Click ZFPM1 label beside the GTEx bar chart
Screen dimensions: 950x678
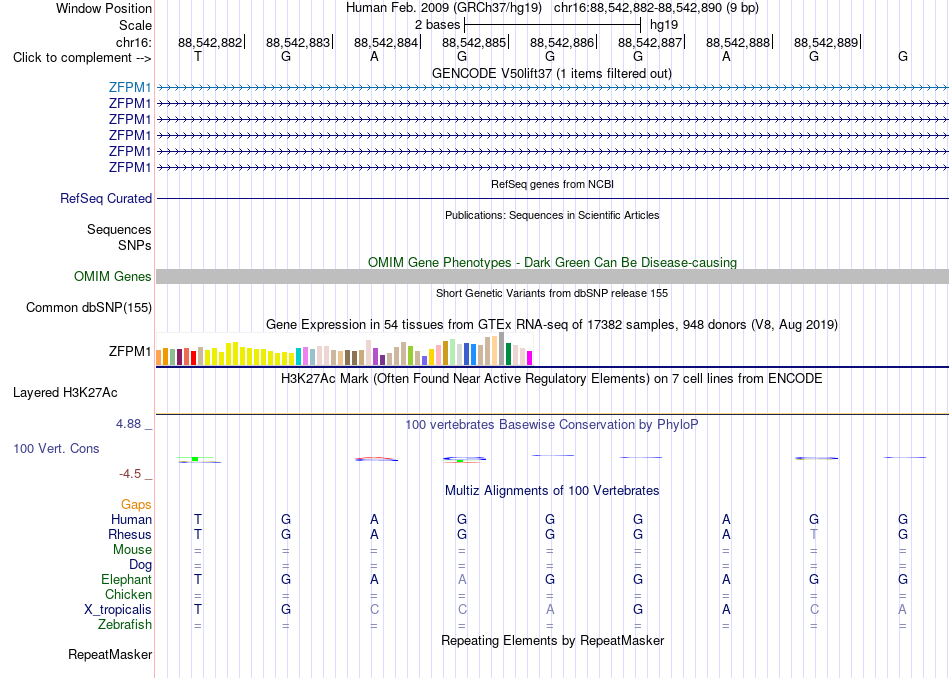[x=130, y=351]
